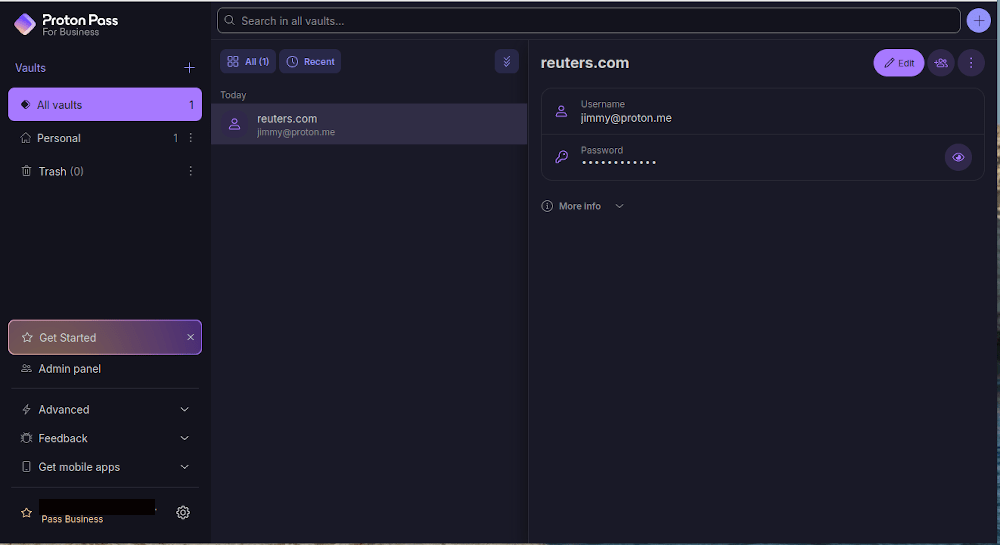Select All vaults in sidebar
The image size is (1000, 545).
coord(105,105)
